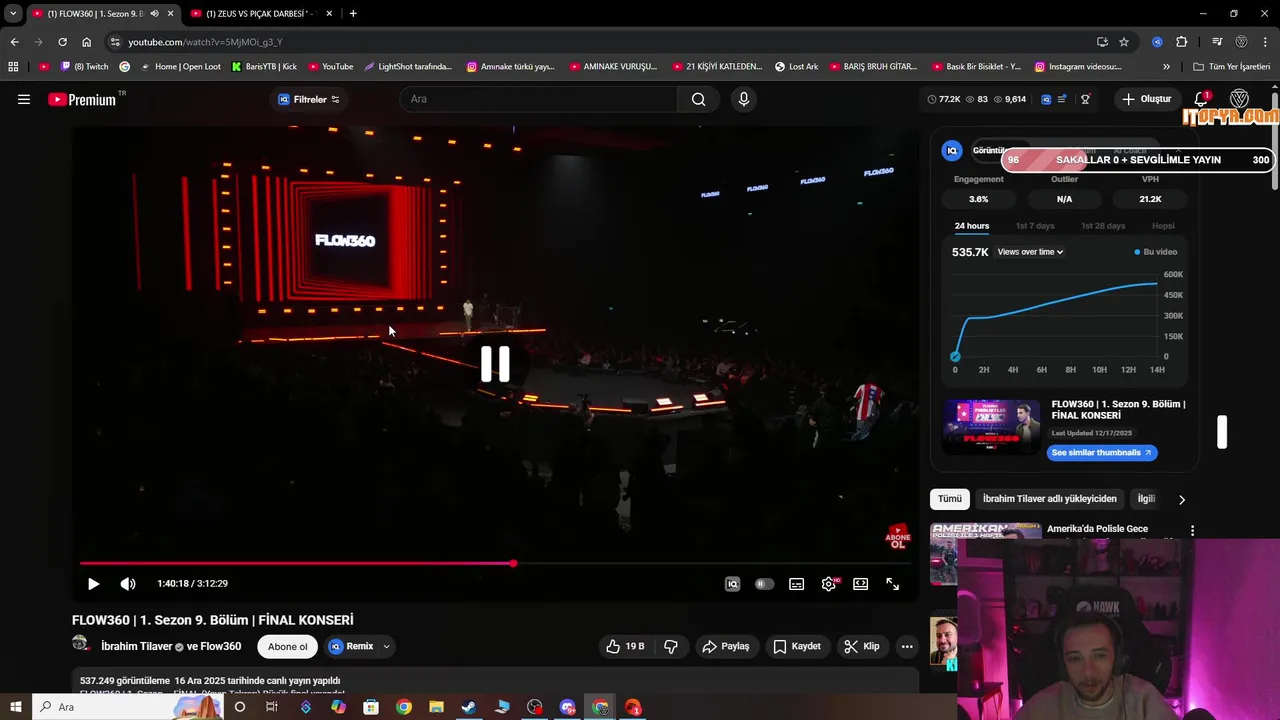Click the search magnifier button

click(698, 99)
